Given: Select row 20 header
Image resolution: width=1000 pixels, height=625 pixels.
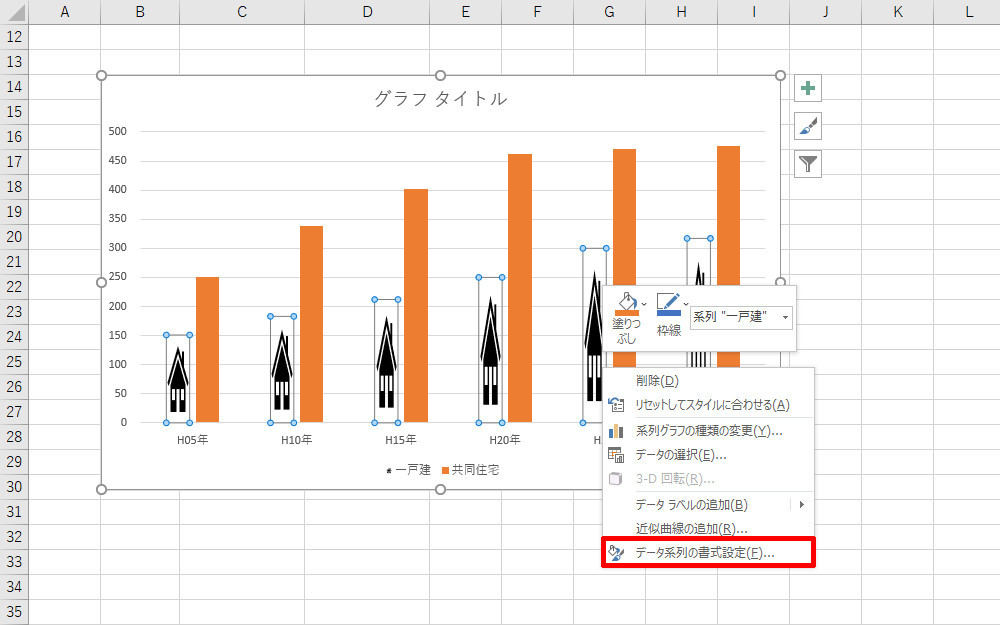Looking at the screenshot, I should (x=14, y=237).
